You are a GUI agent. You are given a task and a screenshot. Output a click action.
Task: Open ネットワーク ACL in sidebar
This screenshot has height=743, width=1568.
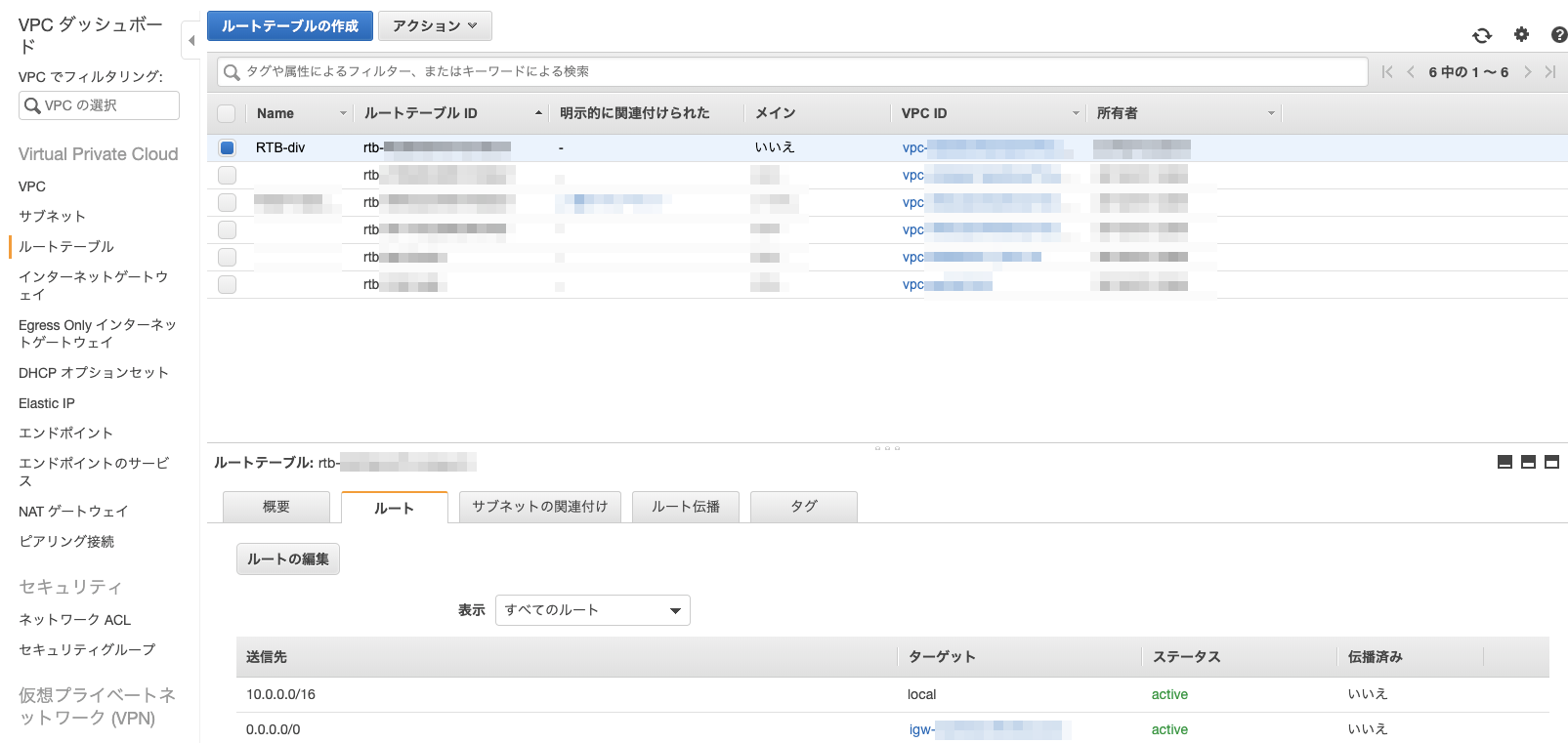74,620
